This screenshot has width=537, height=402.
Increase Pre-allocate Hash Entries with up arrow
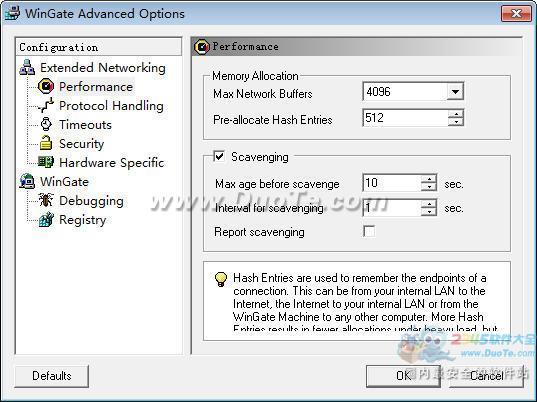point(456,114)
